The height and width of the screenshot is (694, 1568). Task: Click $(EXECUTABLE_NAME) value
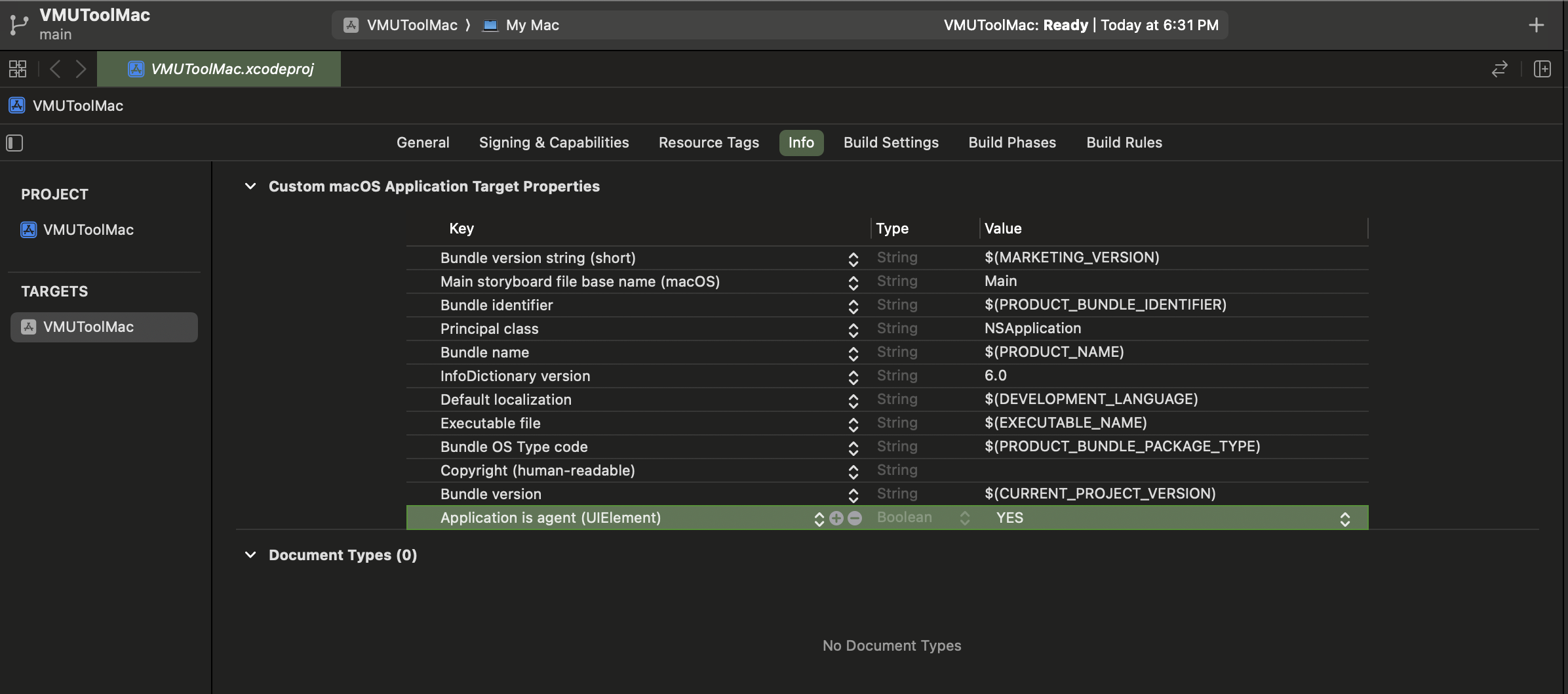tap(1065, 422)
